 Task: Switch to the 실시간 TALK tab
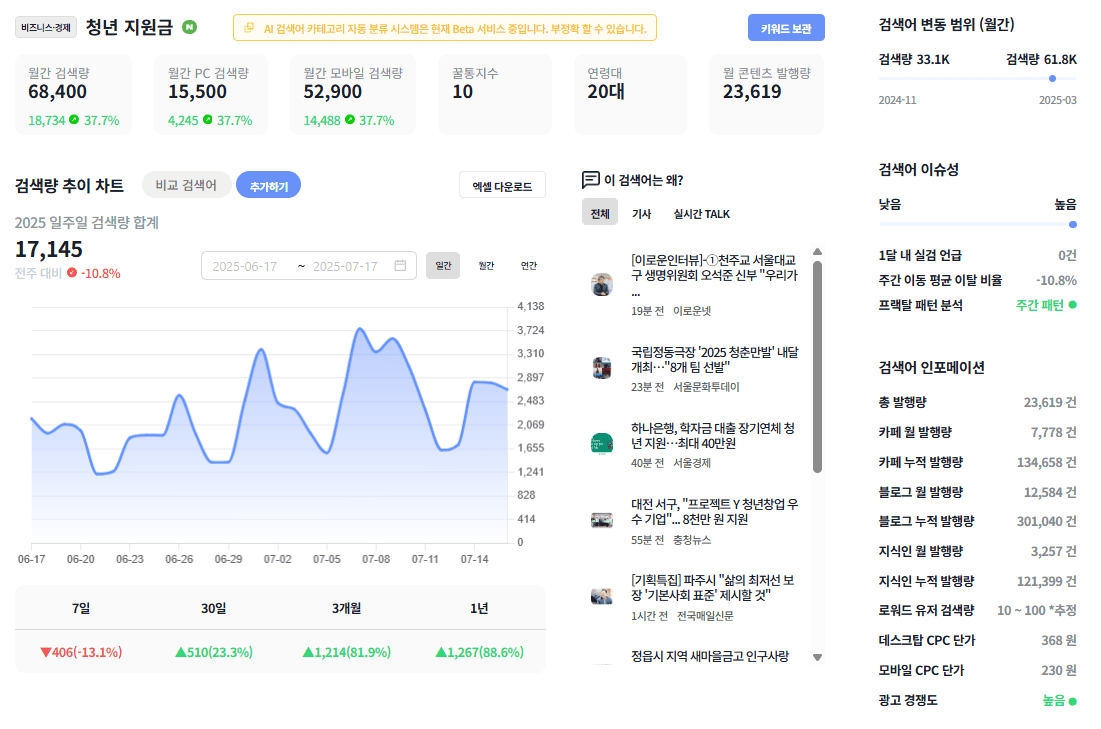pos(701,214)
